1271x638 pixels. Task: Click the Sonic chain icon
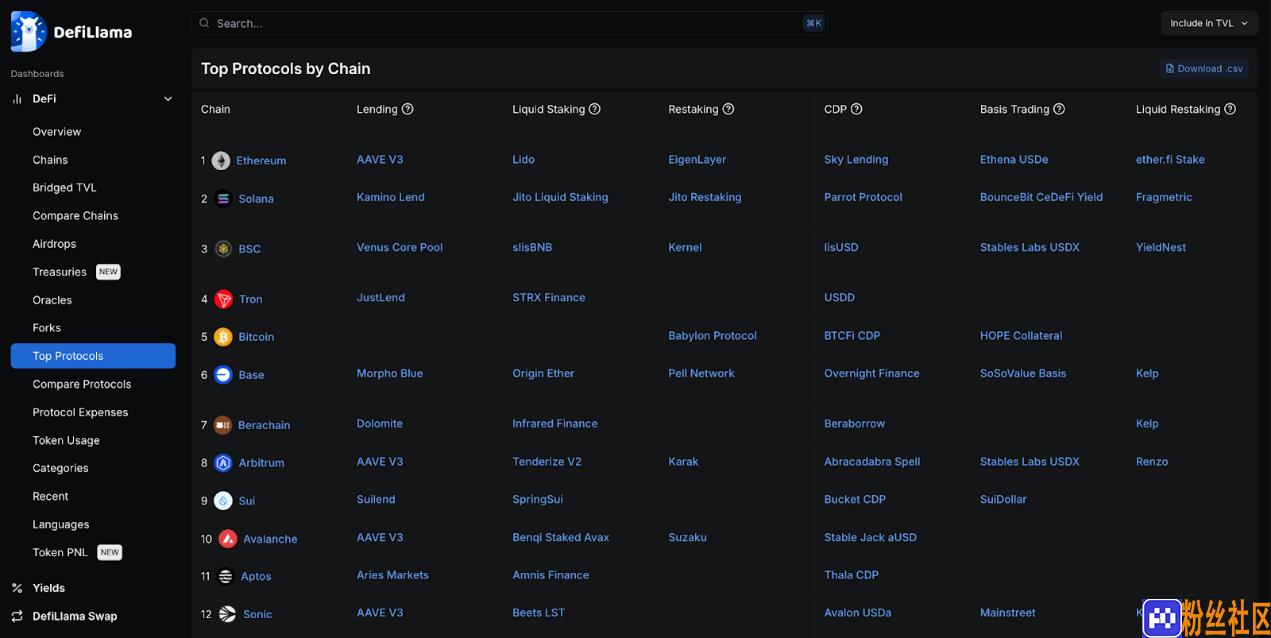pos(227,615)
